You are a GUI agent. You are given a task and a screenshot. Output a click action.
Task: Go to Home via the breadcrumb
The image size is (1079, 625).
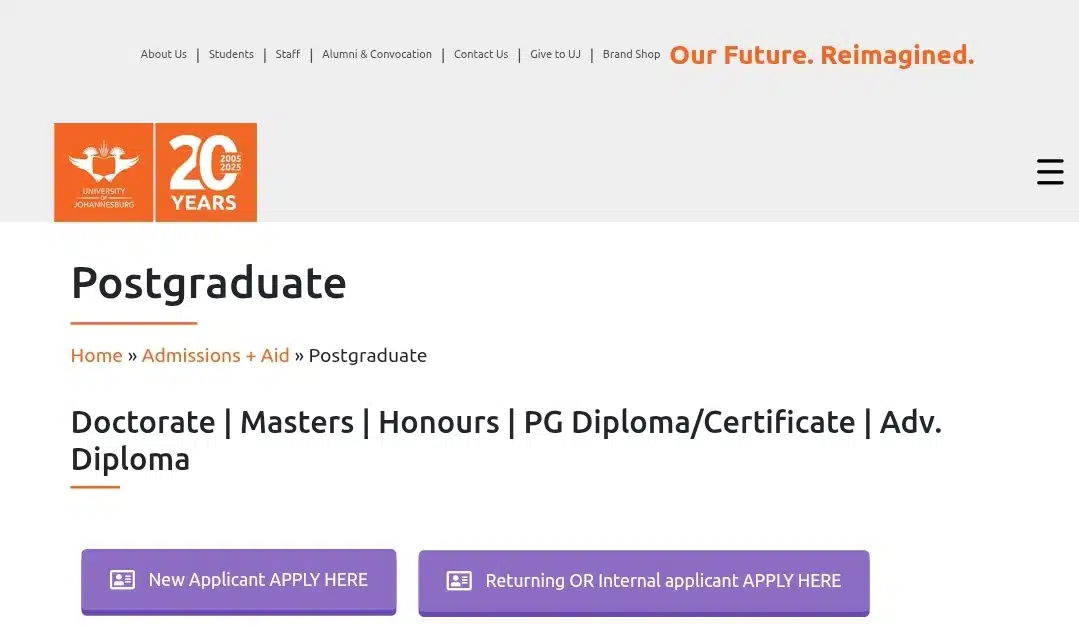(96, 356)
